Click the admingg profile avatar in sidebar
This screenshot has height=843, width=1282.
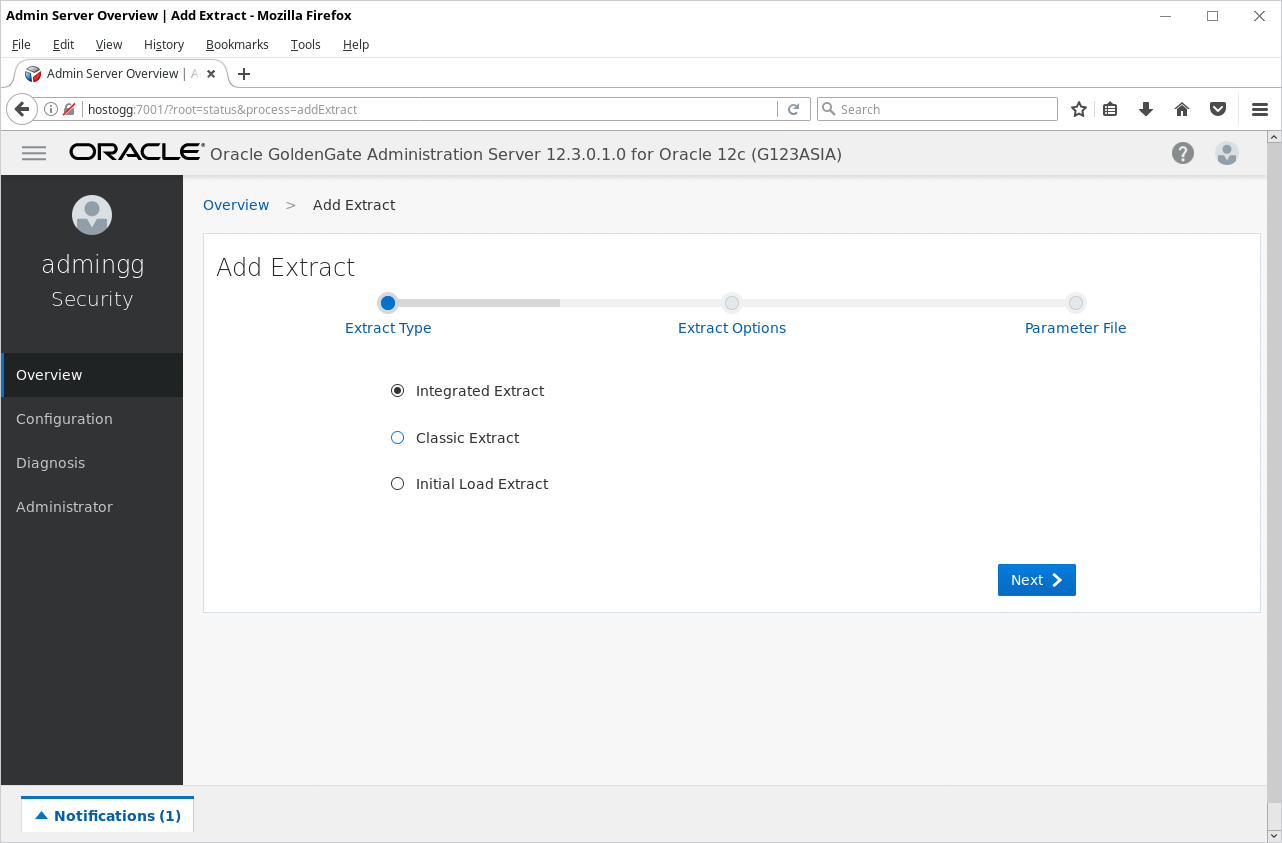(x=92, y=215)
